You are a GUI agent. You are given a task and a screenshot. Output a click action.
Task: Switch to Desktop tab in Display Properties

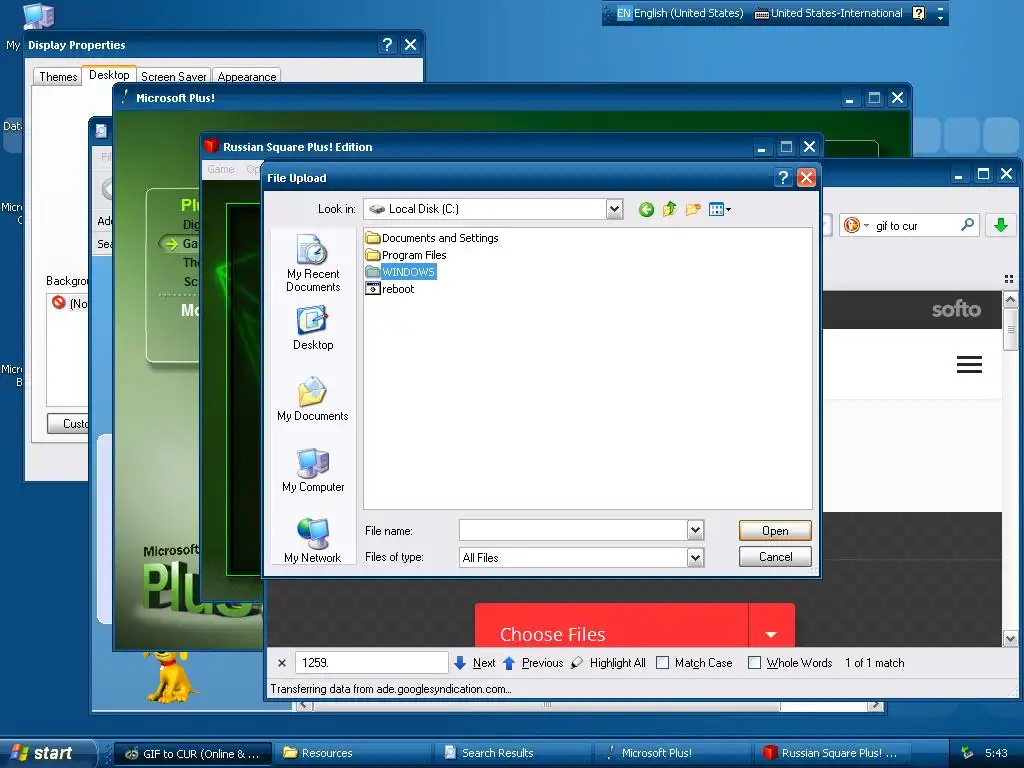click(x=109, y=74)
